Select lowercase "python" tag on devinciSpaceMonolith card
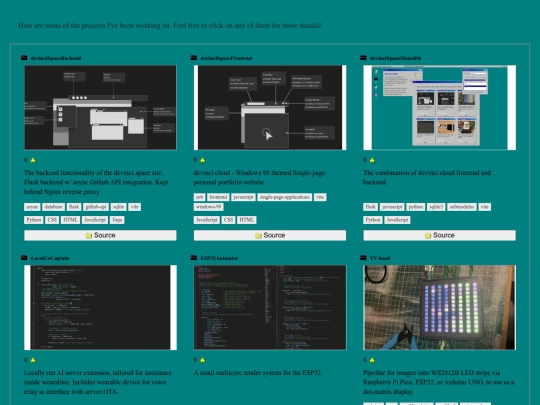This screenshot has height=405, width=540. click(x=416, y=207)
